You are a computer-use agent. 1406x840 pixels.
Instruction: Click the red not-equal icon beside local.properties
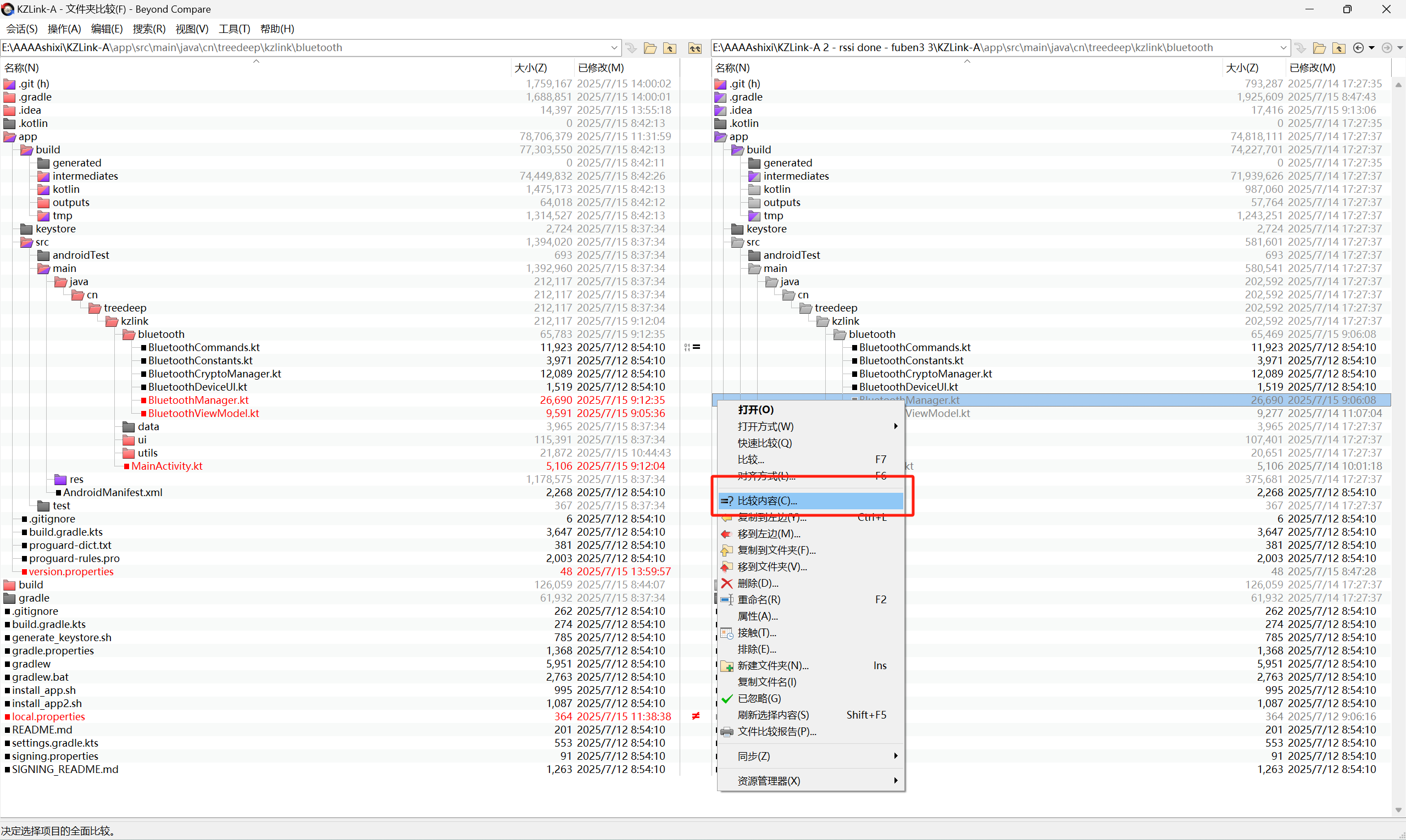696,716
